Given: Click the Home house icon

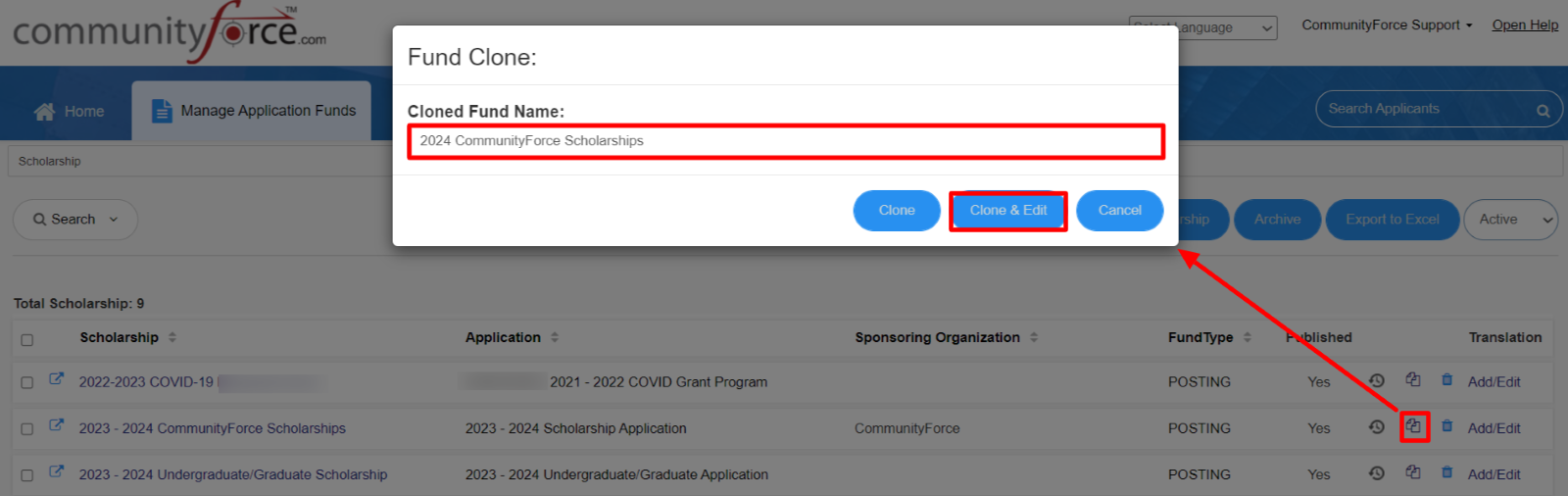Looking at the screenshot, I should pos(44,112).
